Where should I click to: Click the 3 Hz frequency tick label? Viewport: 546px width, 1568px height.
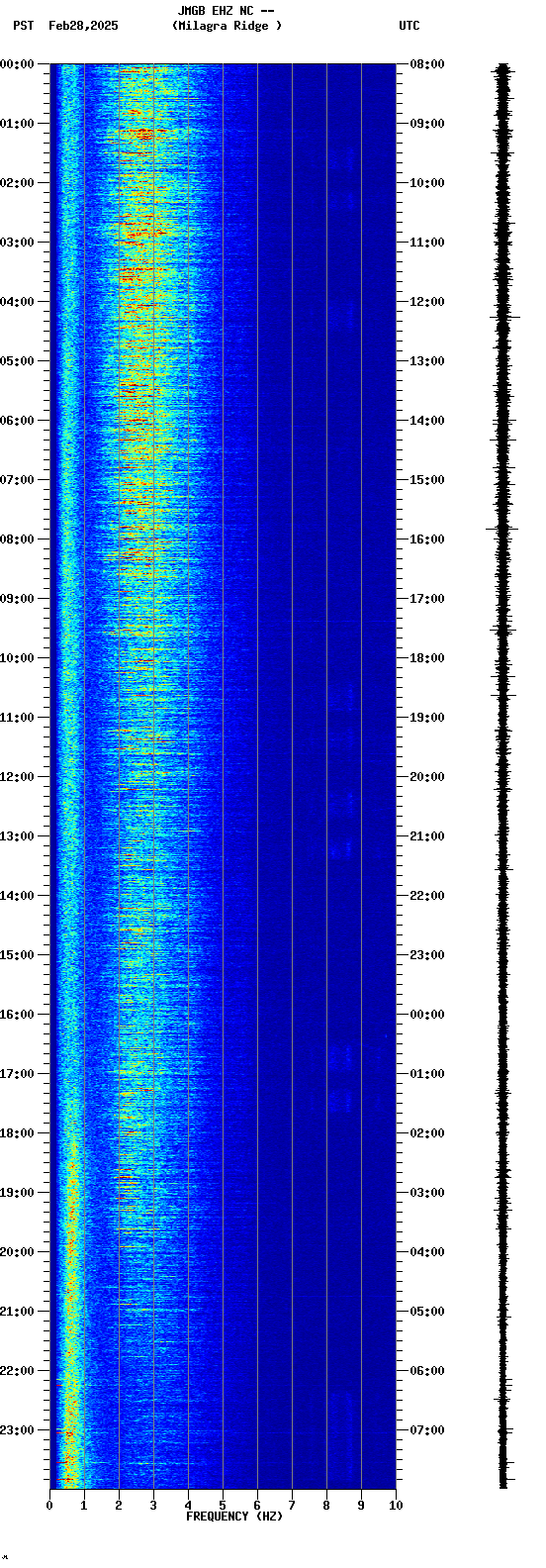pos(153,1506)
